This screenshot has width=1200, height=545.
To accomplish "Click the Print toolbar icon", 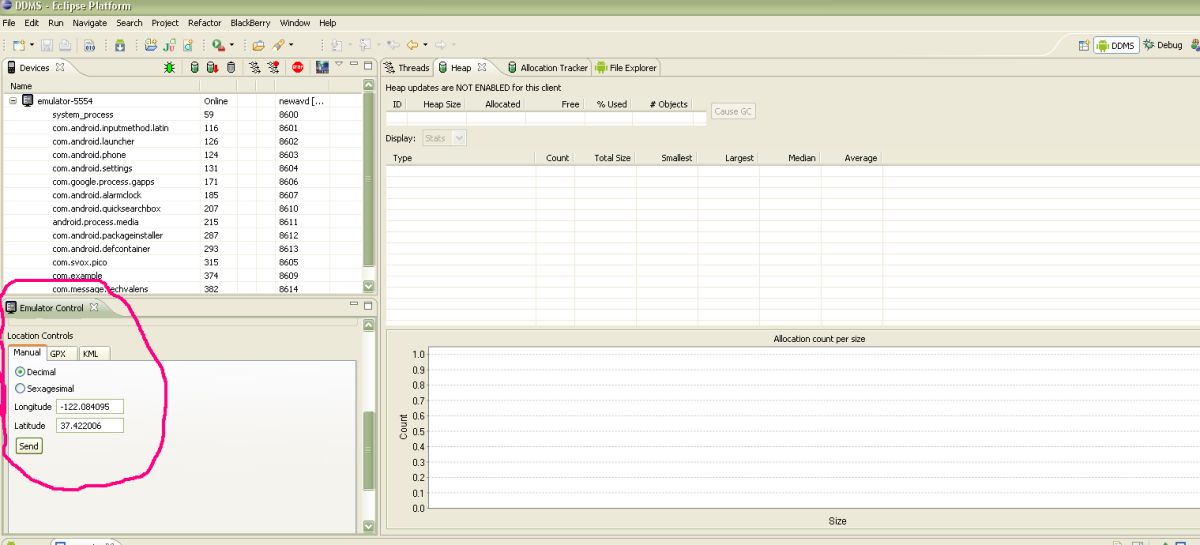I will pos(64,45).
